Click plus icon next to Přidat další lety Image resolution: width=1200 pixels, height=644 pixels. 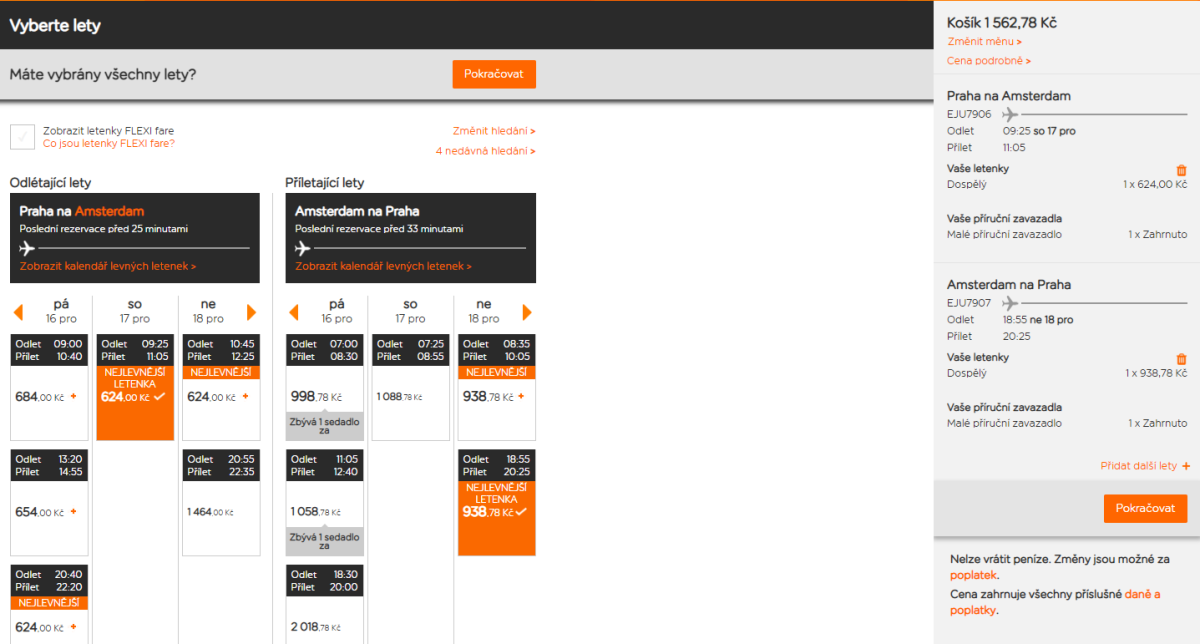coord(1186,466)
